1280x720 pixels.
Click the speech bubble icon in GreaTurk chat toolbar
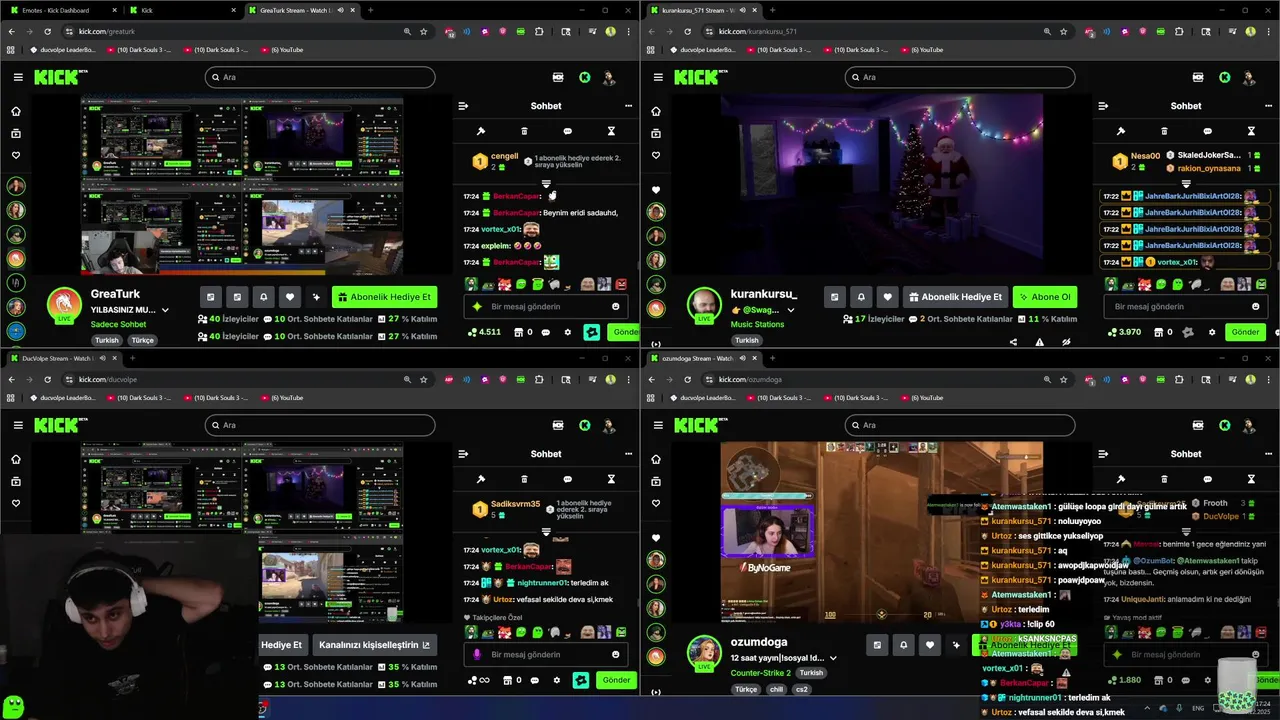(567, 131)
